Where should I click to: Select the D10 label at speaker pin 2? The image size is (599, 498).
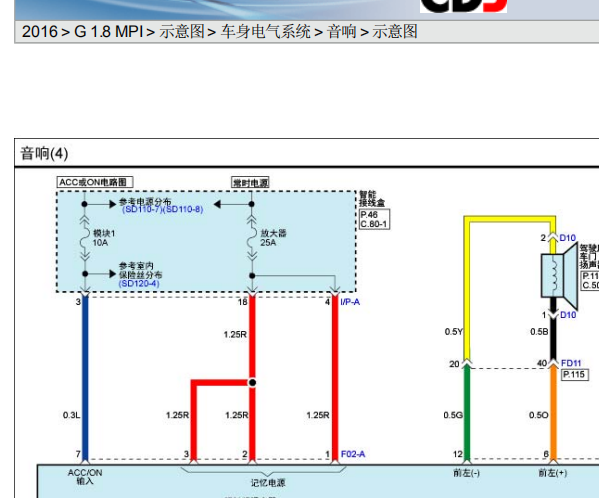pyautogui.click(x=568, y=238)
